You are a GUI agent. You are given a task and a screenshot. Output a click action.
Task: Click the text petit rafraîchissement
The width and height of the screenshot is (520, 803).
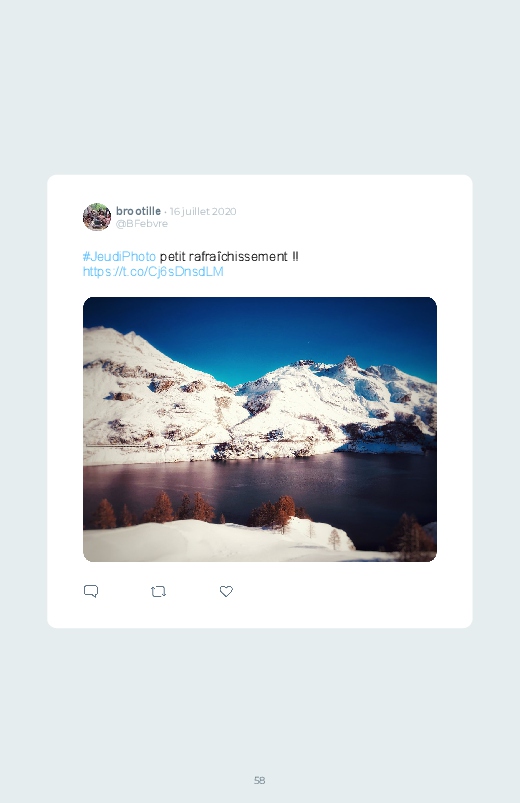click(223, 256)
